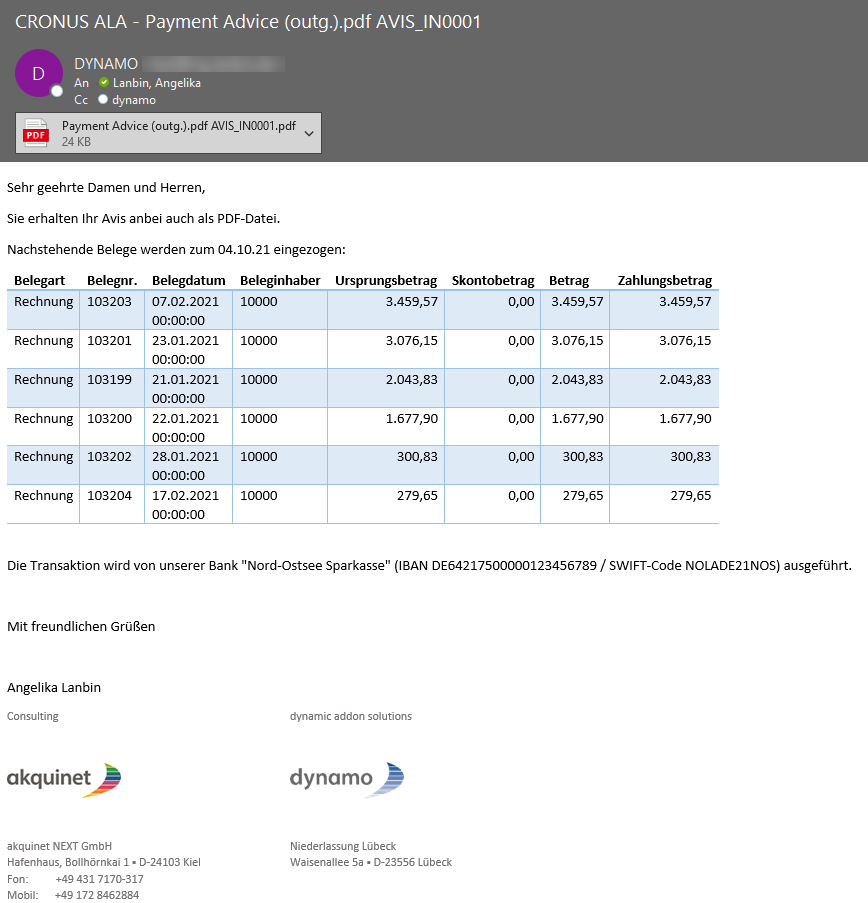Click the purple DYNAMO sender avatar

click(x=38, y=73)
